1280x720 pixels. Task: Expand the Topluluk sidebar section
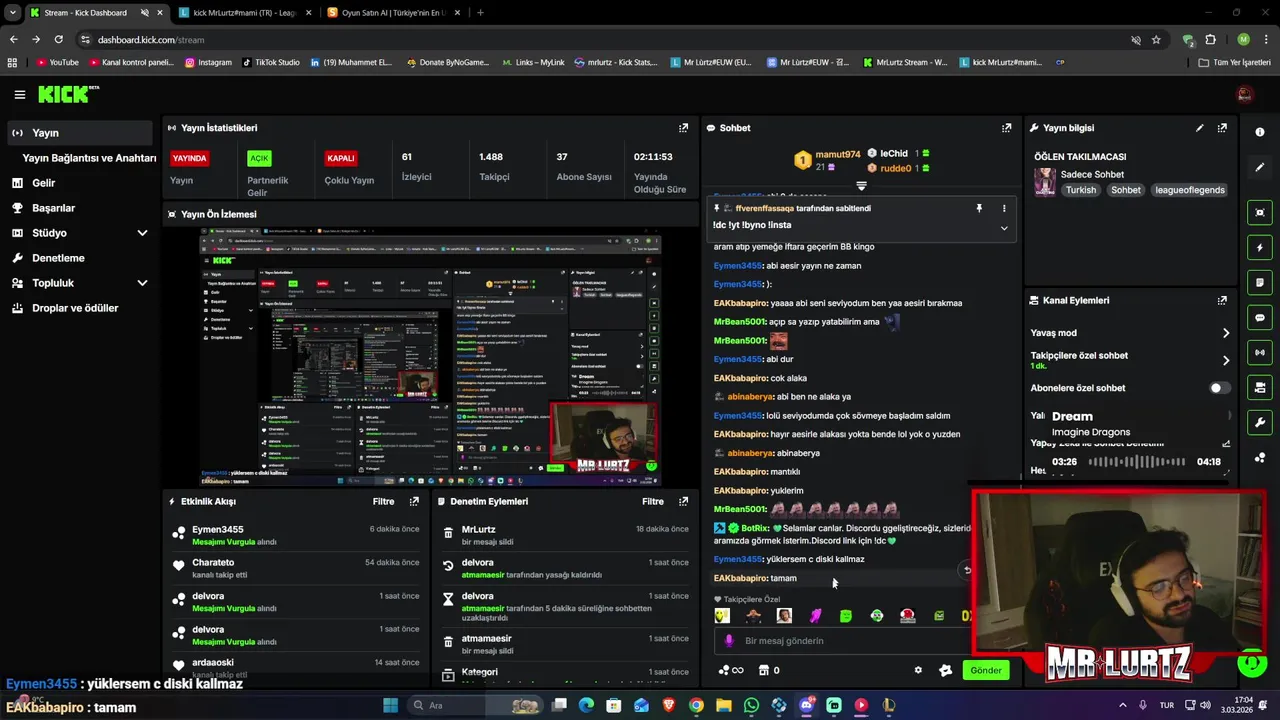point(142,283)
